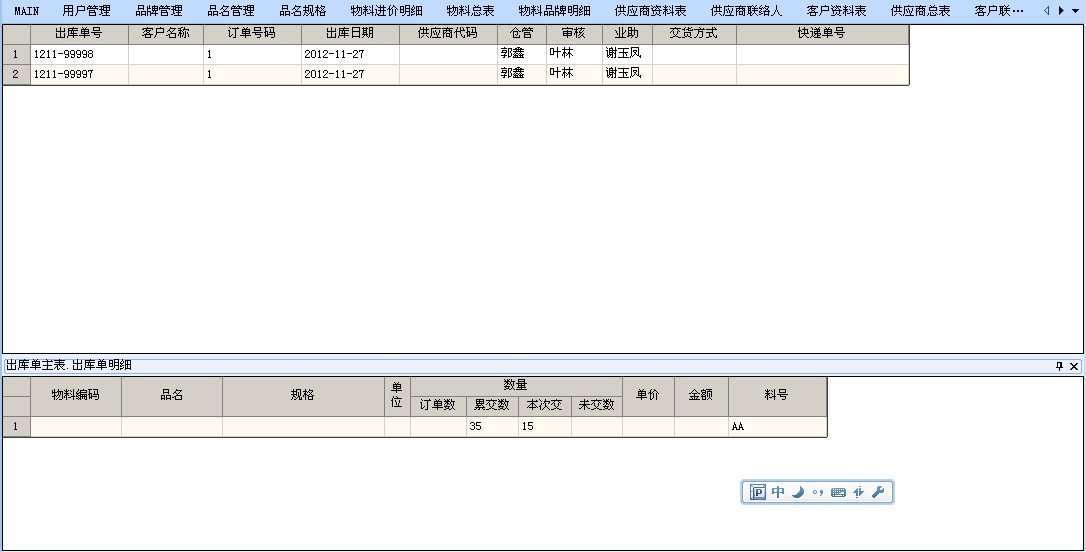Go to the 客户资料表 tab

(x=837, y=10)
